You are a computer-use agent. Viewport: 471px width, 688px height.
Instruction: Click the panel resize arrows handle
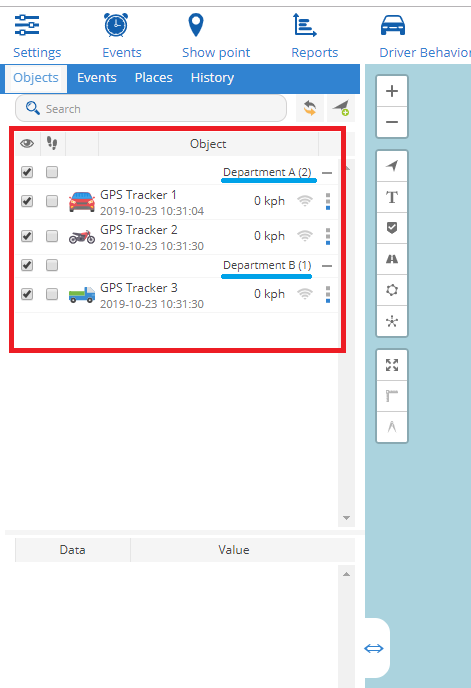click(x=374, y=648)
